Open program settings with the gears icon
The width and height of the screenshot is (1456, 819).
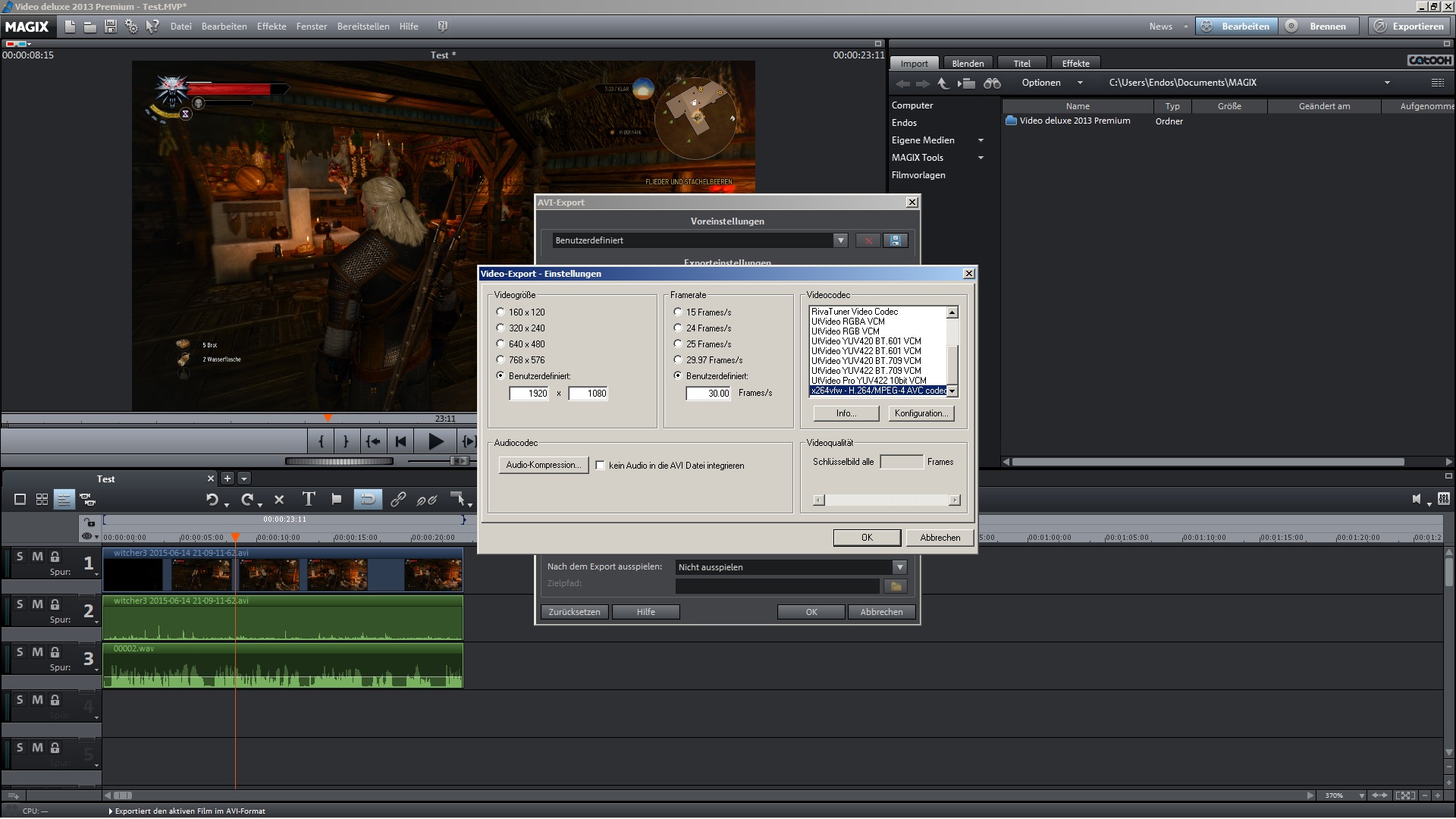point(131,27)
